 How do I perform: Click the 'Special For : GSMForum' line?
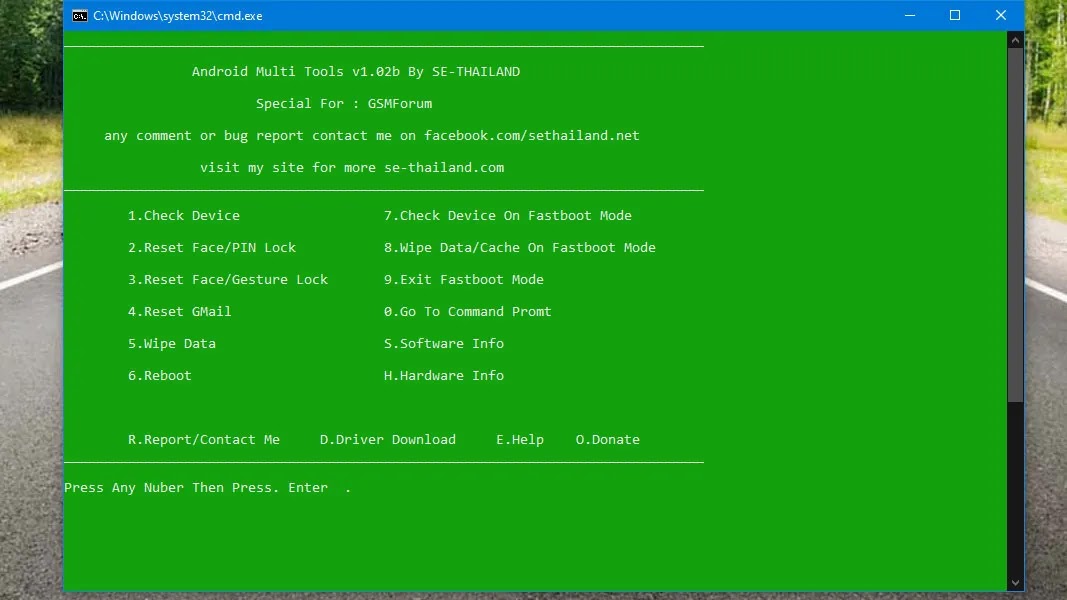coord(344,103)
